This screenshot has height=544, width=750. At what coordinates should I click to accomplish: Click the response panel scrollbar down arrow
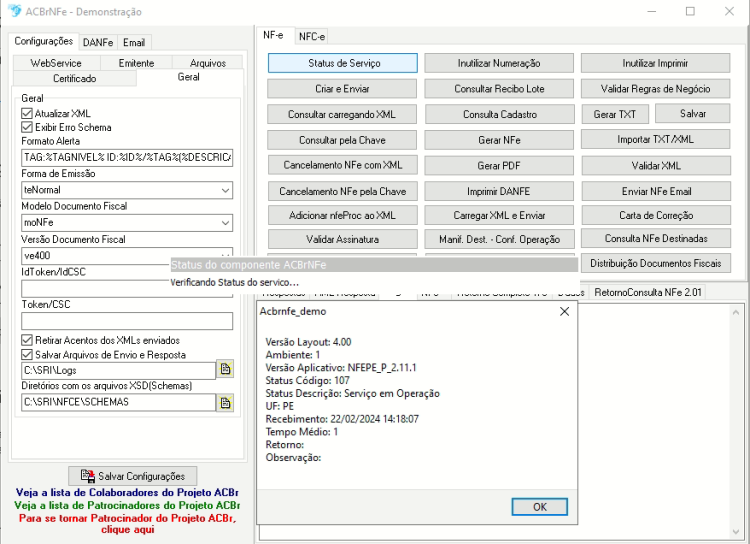(735, 532)
